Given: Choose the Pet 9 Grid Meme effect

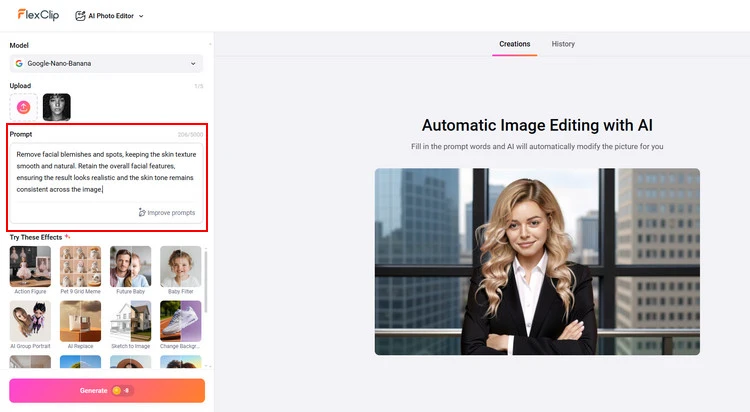Looking at the screenshot, I should (x=80, y=266).
